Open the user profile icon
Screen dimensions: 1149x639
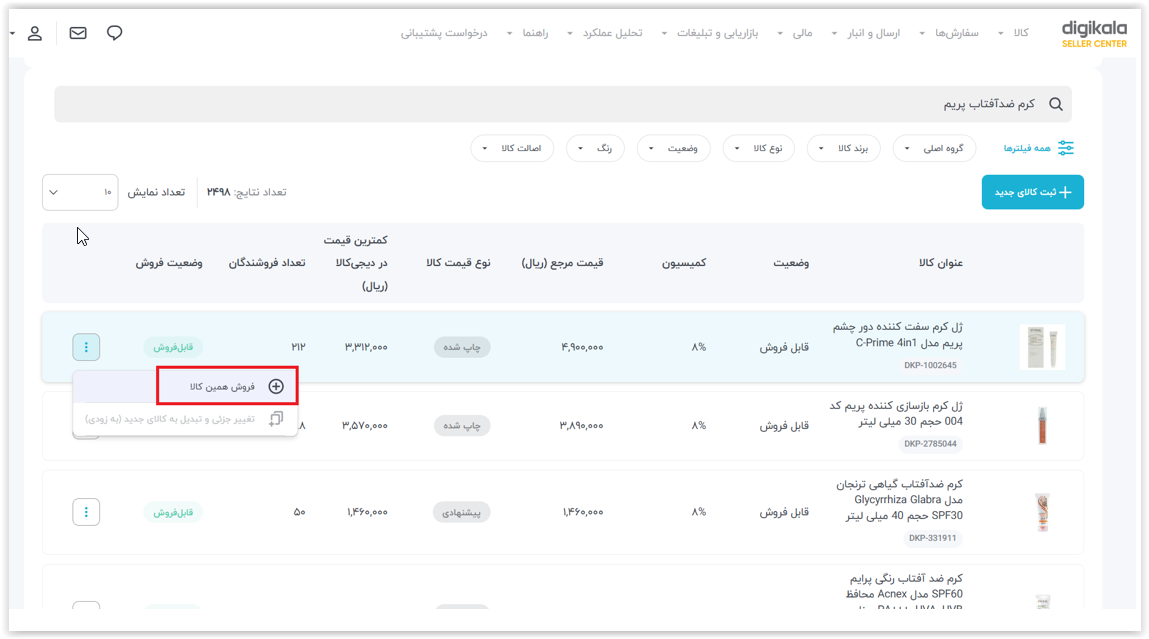(34, 34)
